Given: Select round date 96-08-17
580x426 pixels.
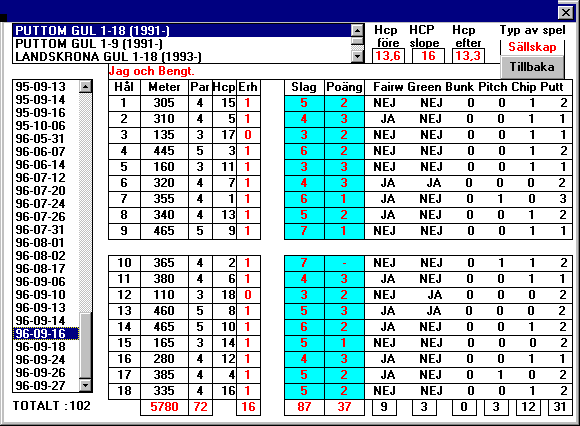Looking at the screenshot, I should [46, 268].
